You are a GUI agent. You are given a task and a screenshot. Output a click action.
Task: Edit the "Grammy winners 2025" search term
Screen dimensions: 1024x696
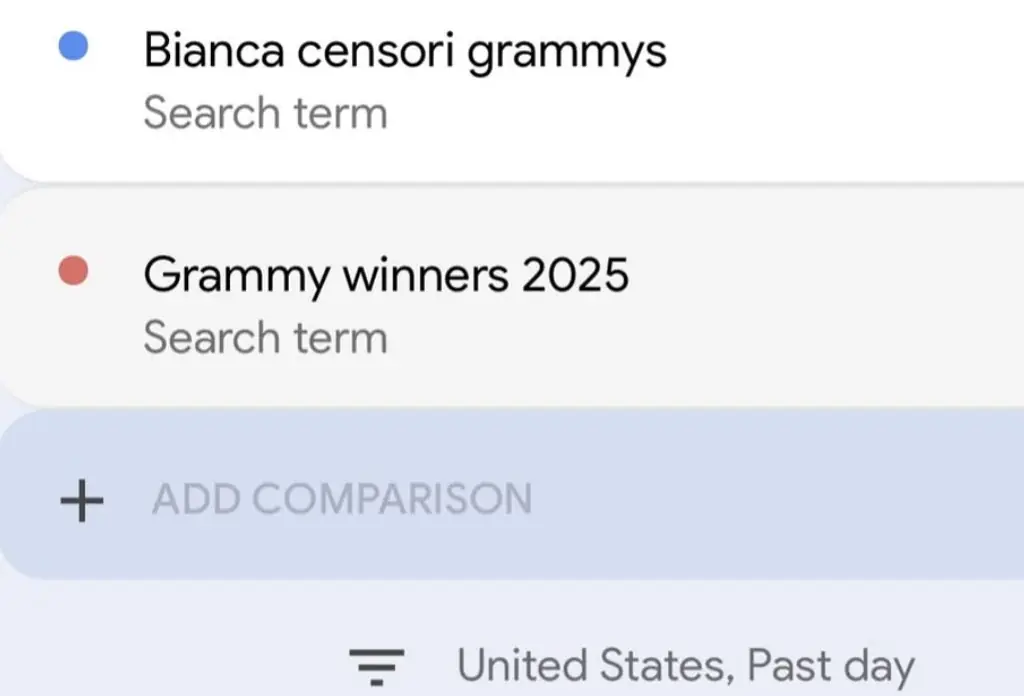coord(386,274)
